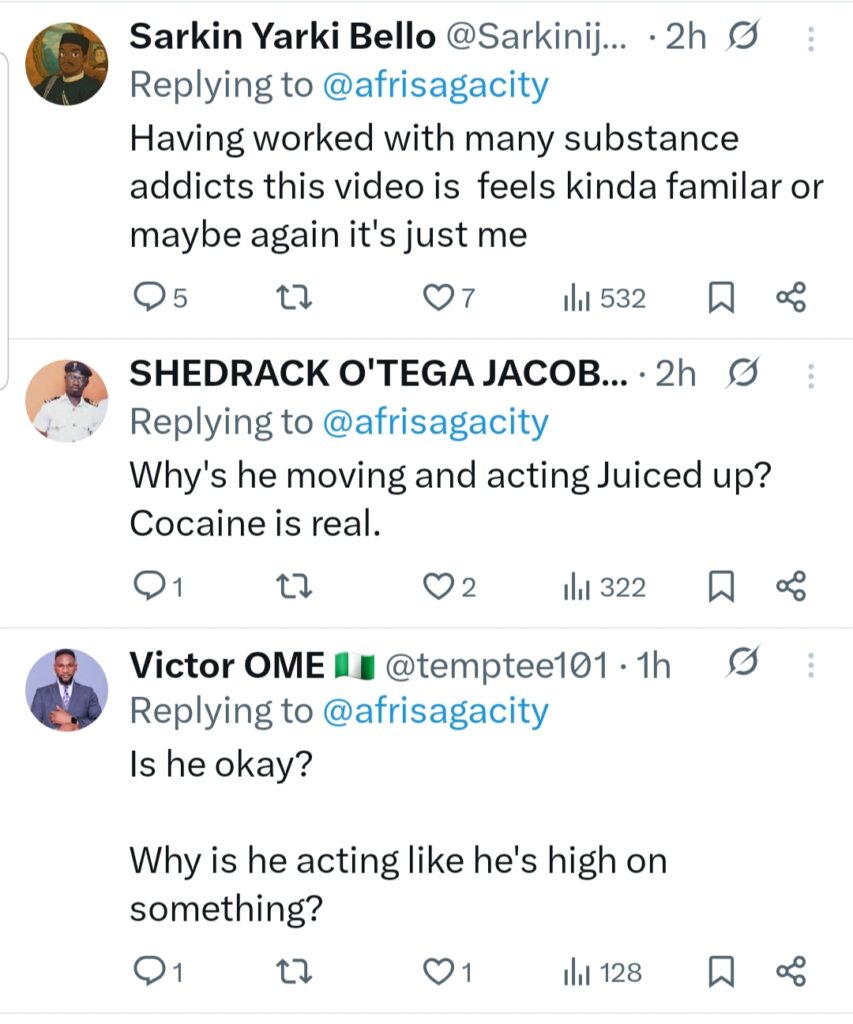Viewport: 853px width, 1024px height.
Task: Open Sarkin Yarki Bello's profile name
Action: [x=283, y=38]
